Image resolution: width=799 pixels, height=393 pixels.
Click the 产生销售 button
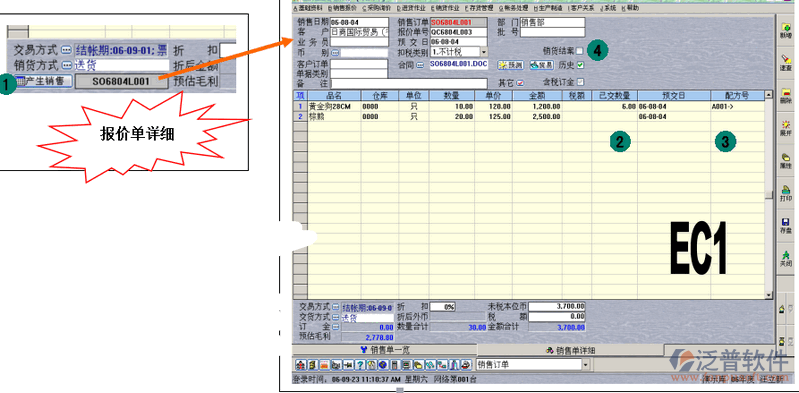pyautogui.click(x=43, y=81)
